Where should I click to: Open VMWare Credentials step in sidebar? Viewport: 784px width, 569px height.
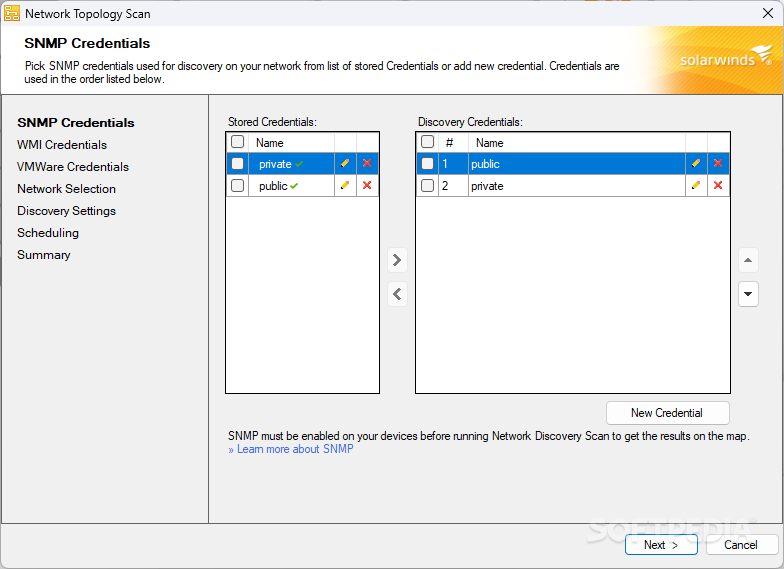pos(73,167)
